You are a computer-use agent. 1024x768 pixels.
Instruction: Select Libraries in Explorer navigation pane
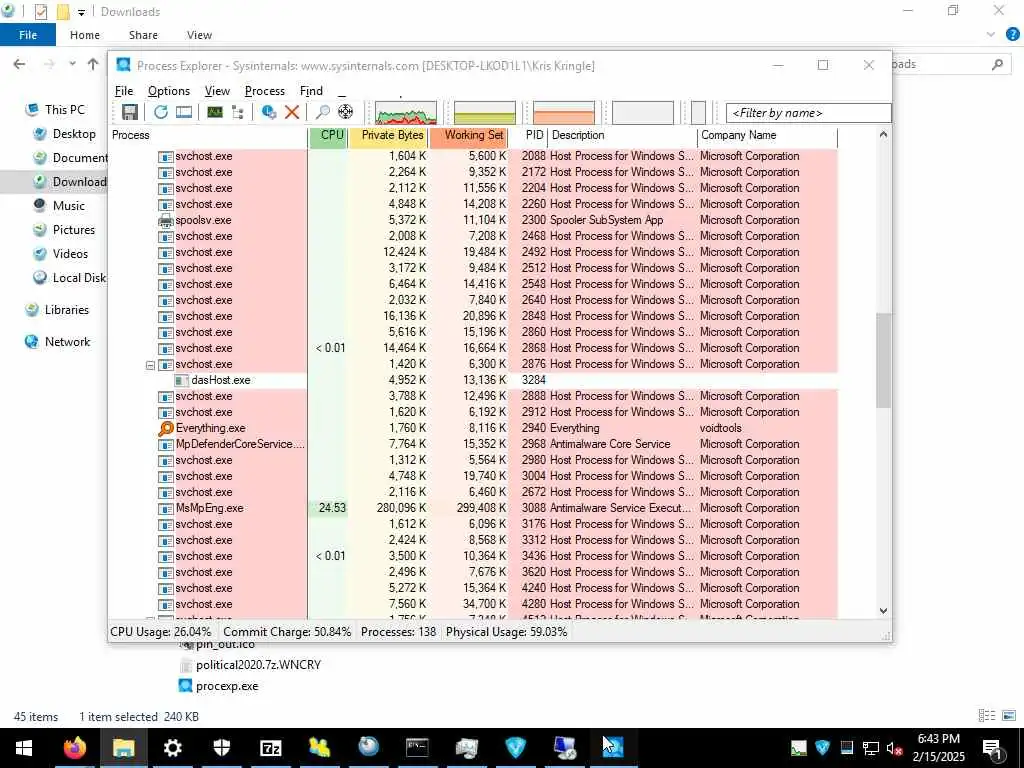tap(66, 310)
